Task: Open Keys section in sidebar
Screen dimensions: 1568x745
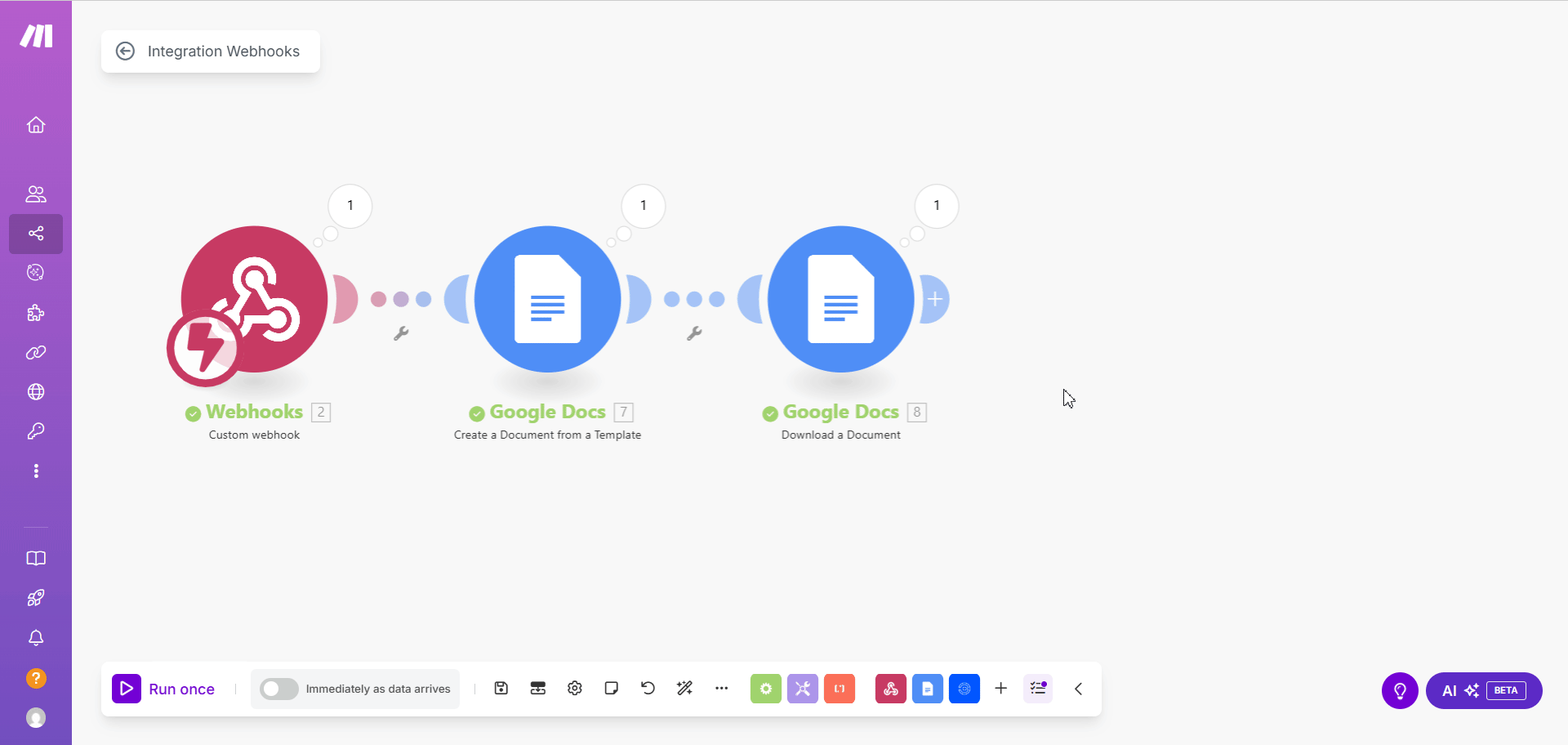Action: tap(36, 431)
